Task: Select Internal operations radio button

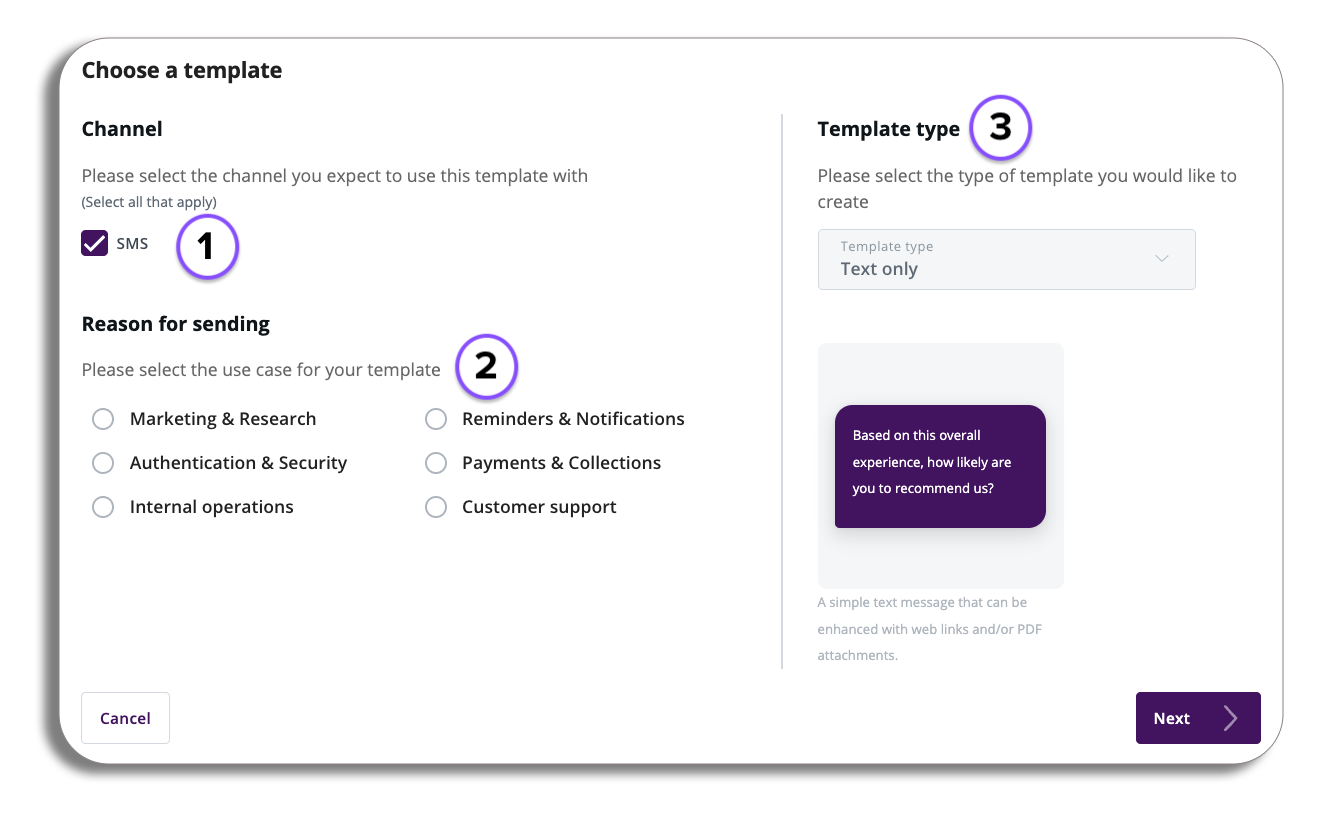Action: coord(103,507)
